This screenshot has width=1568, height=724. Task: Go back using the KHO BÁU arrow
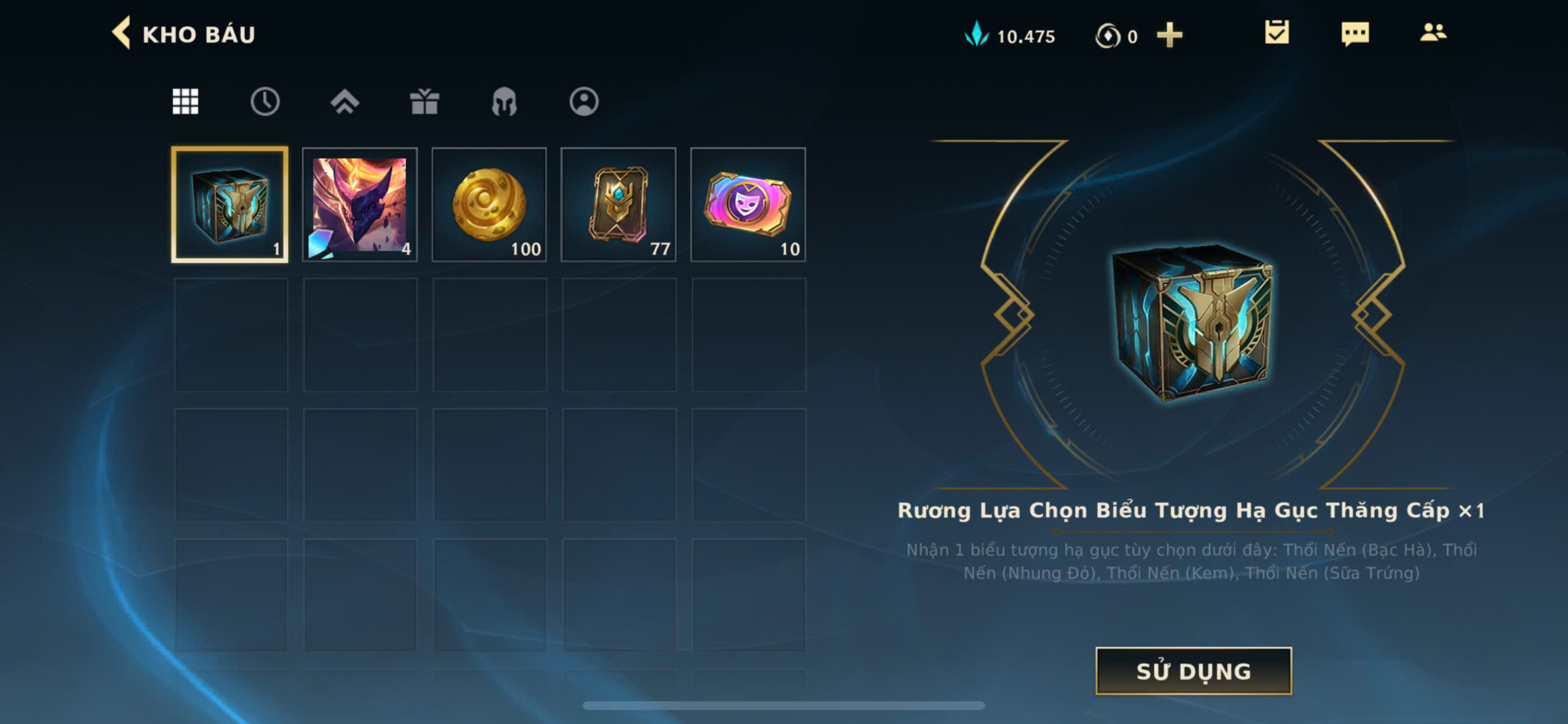[121, 33]
